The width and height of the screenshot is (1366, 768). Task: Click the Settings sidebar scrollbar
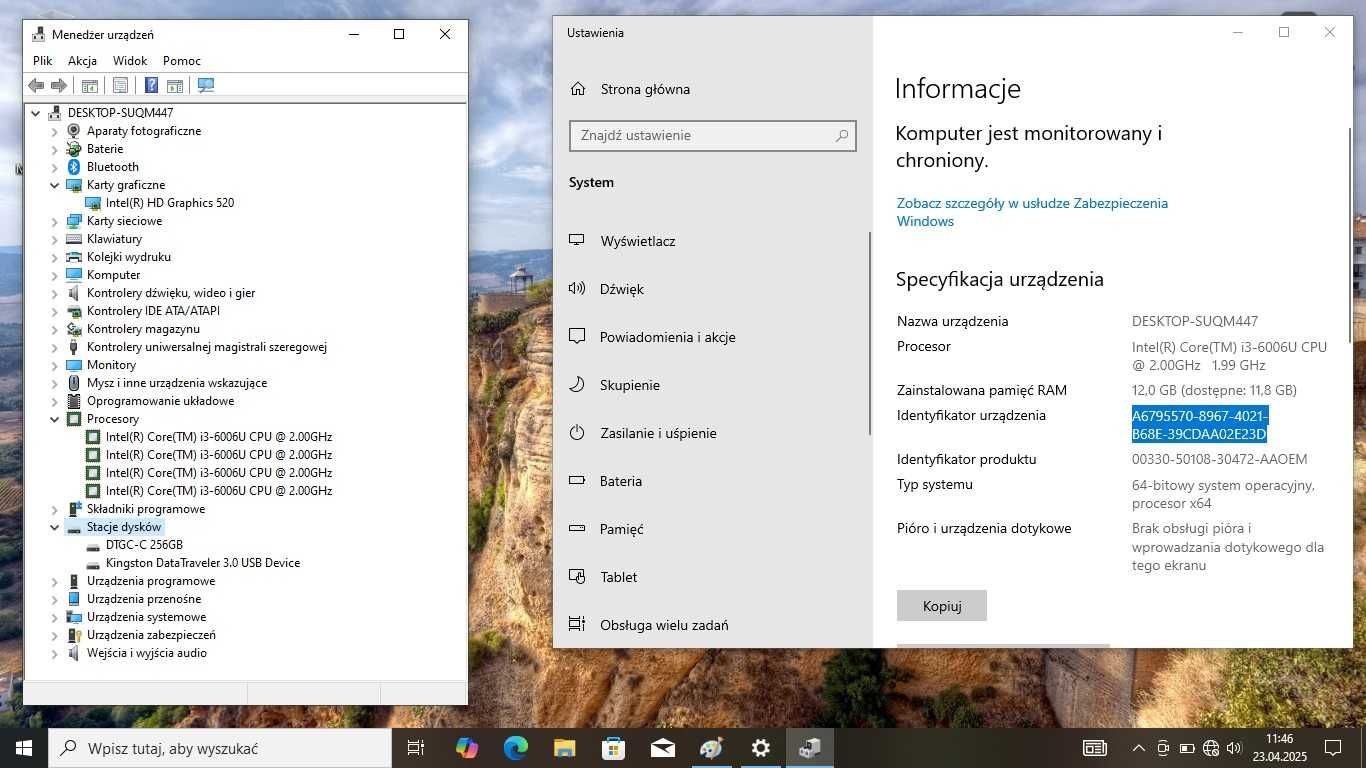[870, 333]
